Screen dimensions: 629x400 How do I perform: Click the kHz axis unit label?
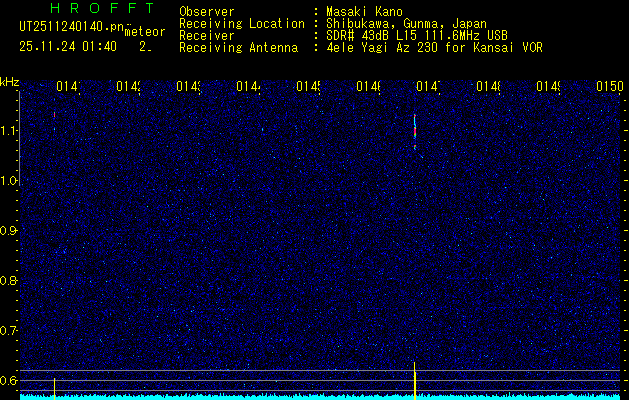tap(9, 82)
